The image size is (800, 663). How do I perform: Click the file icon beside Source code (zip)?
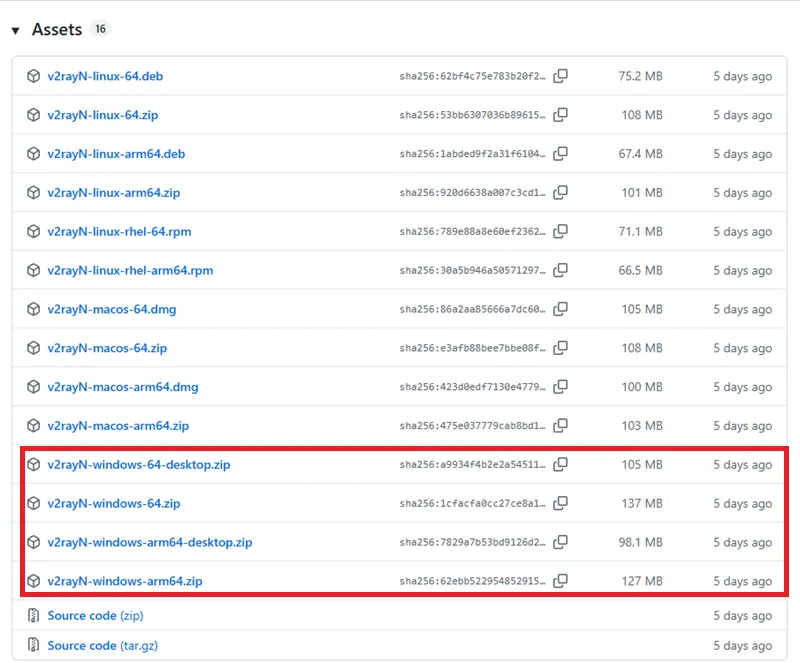point(32,615)
